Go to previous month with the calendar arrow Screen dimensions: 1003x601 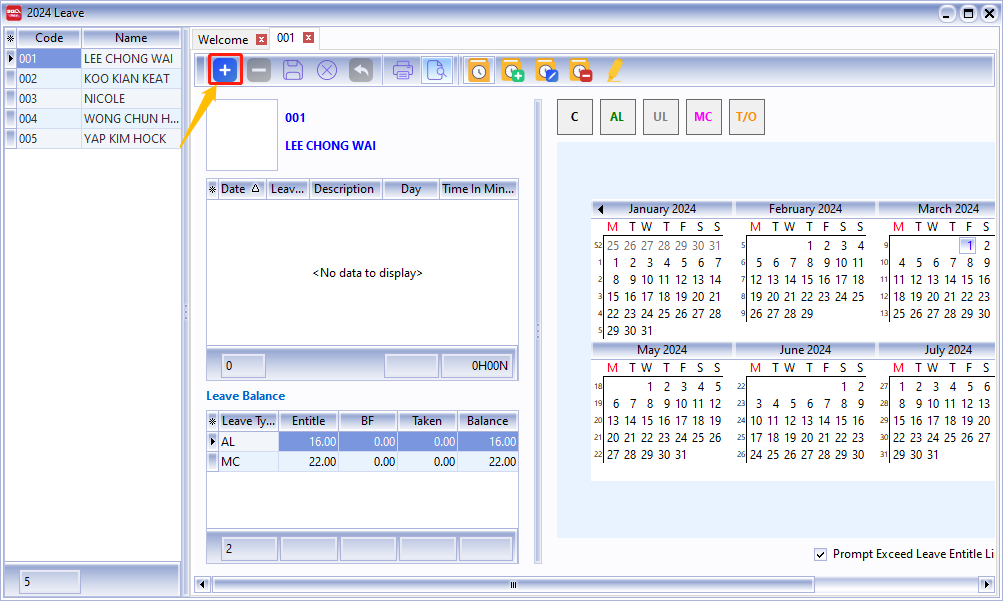599,209
